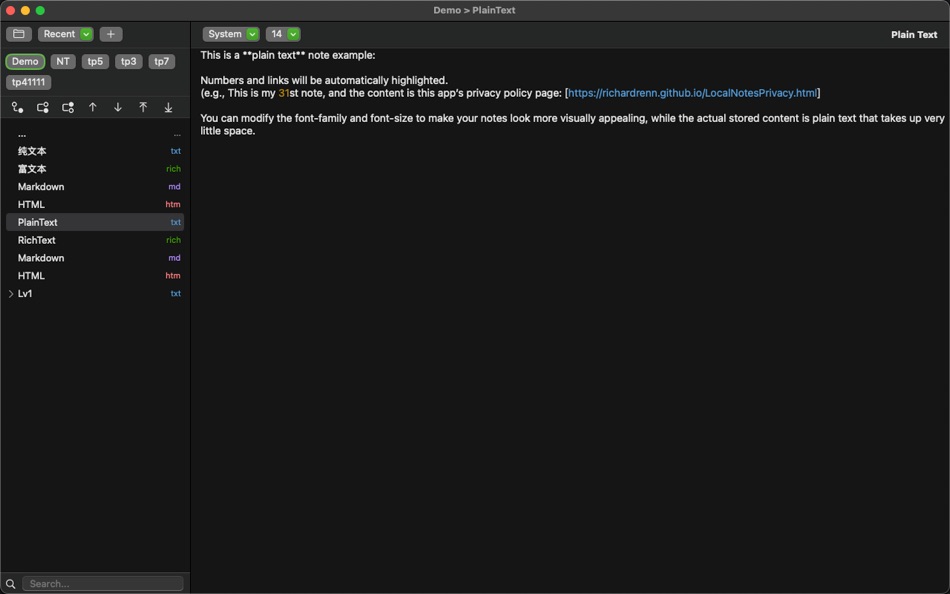
Task: Click the move to top icon
Action: (142, 107)
